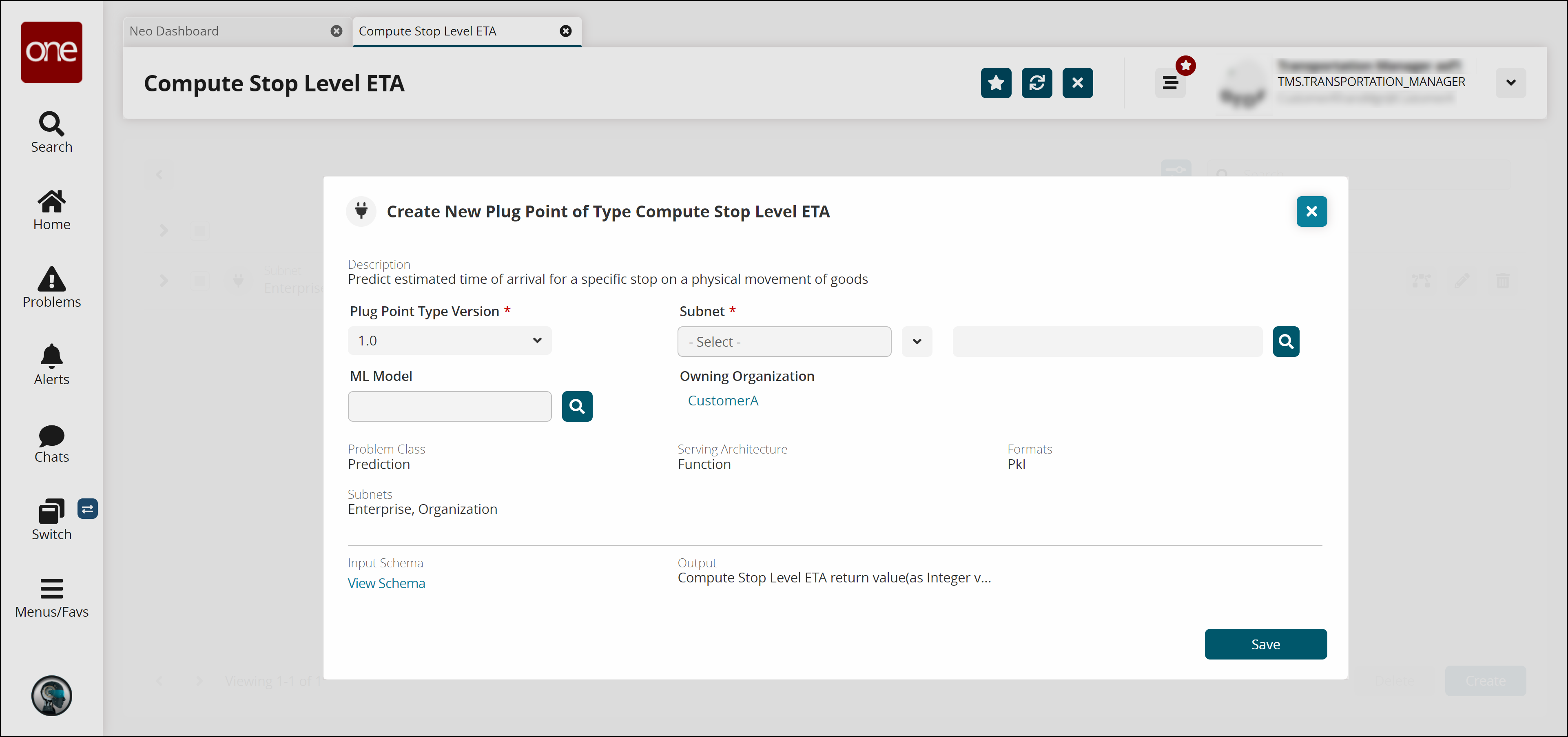Click the Save button
Viewport: 1568px width, 737px height.
click(x=1265, y=644)
